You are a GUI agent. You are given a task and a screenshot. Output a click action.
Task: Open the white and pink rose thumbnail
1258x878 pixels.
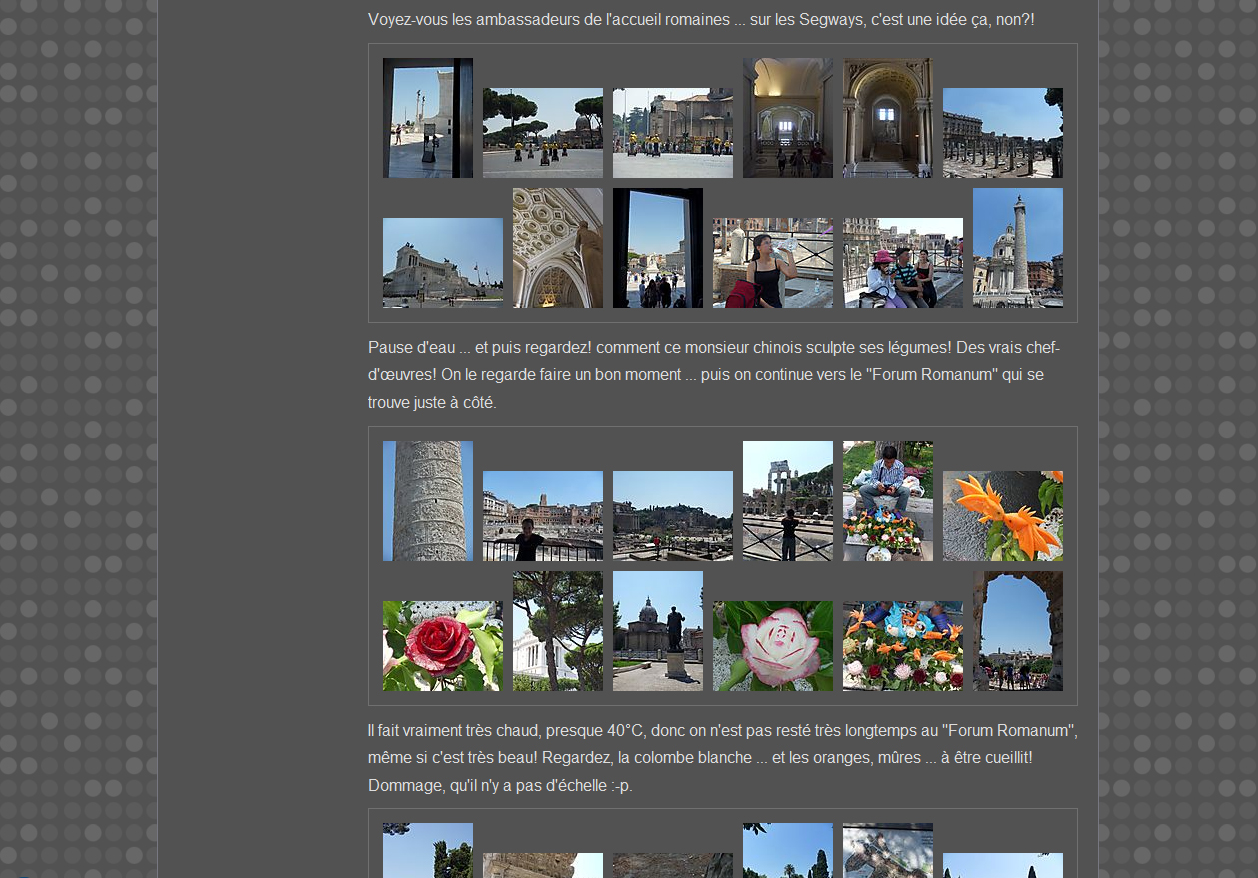(x=772, y=646)
